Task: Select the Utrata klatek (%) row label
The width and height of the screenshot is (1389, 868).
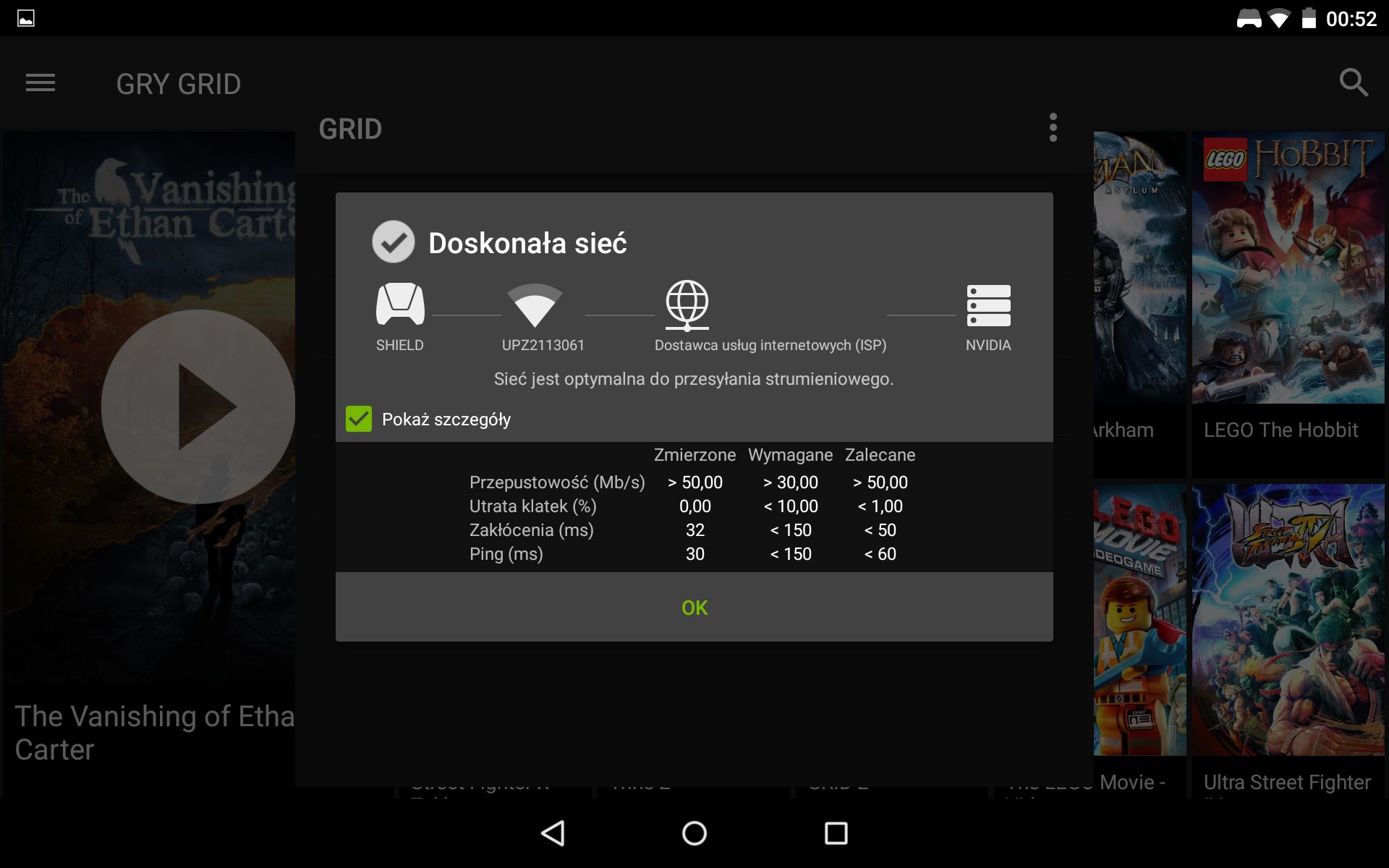Action: pyautogui.click(x=533, y=506)
